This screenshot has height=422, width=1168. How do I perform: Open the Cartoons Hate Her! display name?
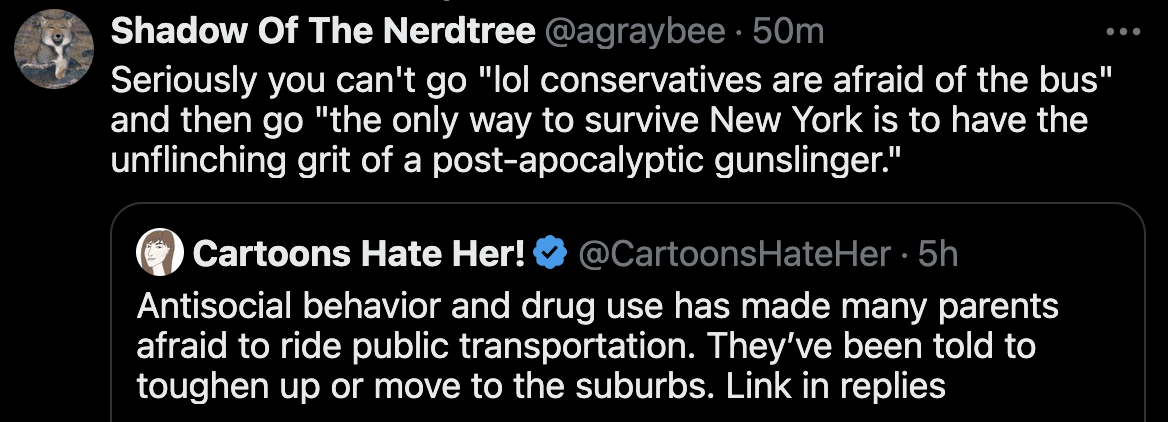(358, 254)
